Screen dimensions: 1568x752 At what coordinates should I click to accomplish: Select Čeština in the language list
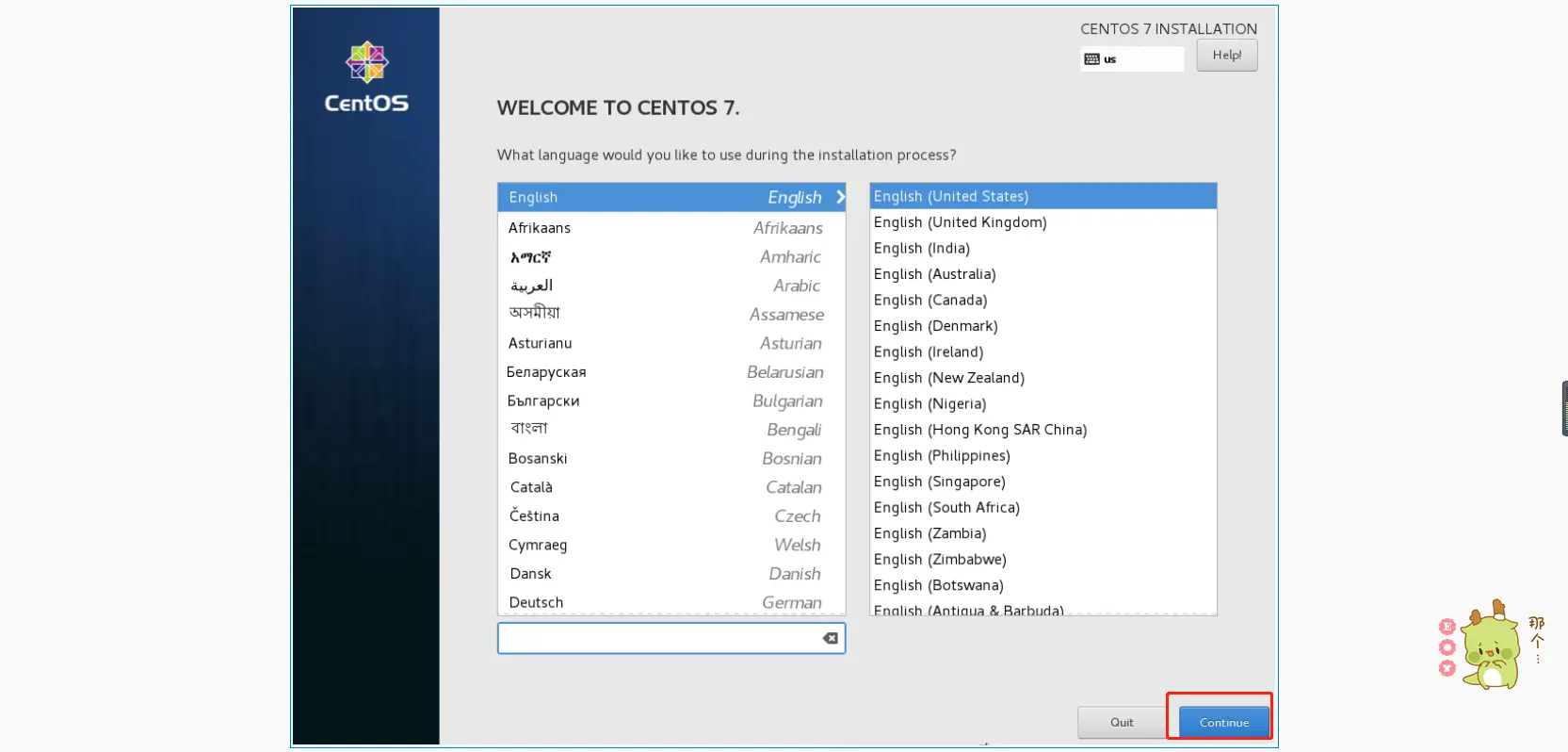point(671,515)
